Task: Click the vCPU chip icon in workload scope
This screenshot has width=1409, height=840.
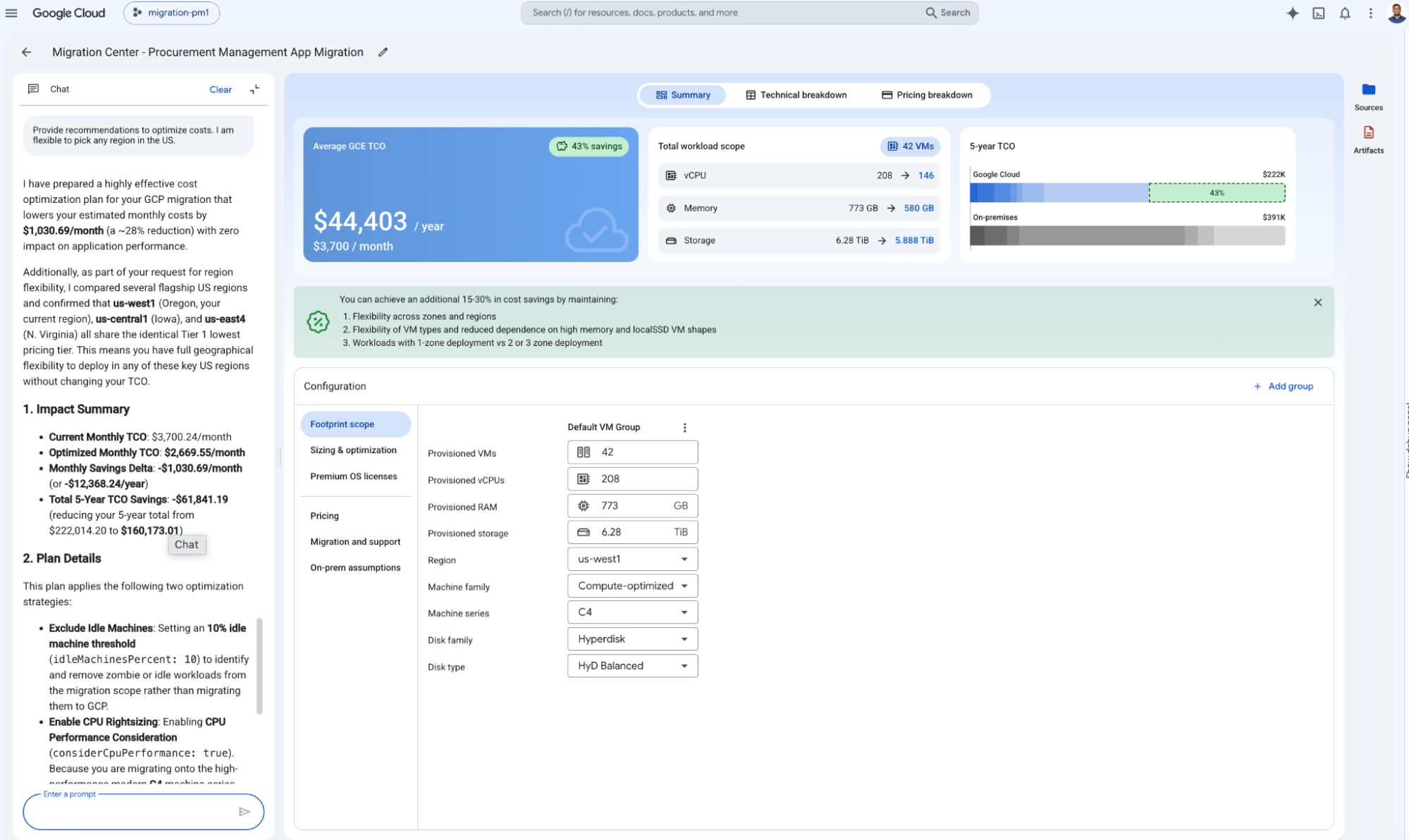Action: pos(671,175)
